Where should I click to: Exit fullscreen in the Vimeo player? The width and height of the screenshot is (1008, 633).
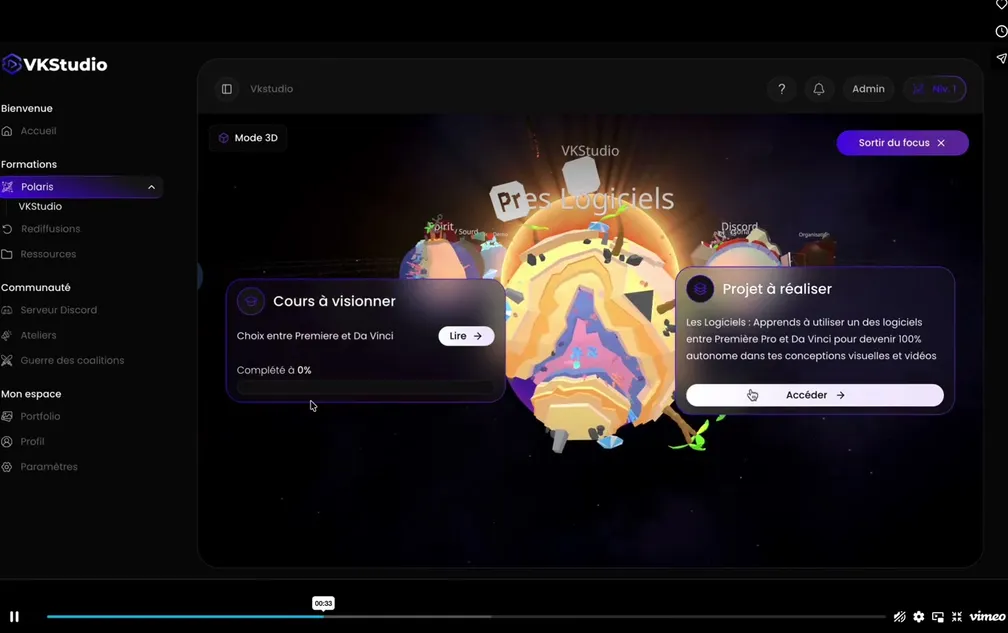957,617
